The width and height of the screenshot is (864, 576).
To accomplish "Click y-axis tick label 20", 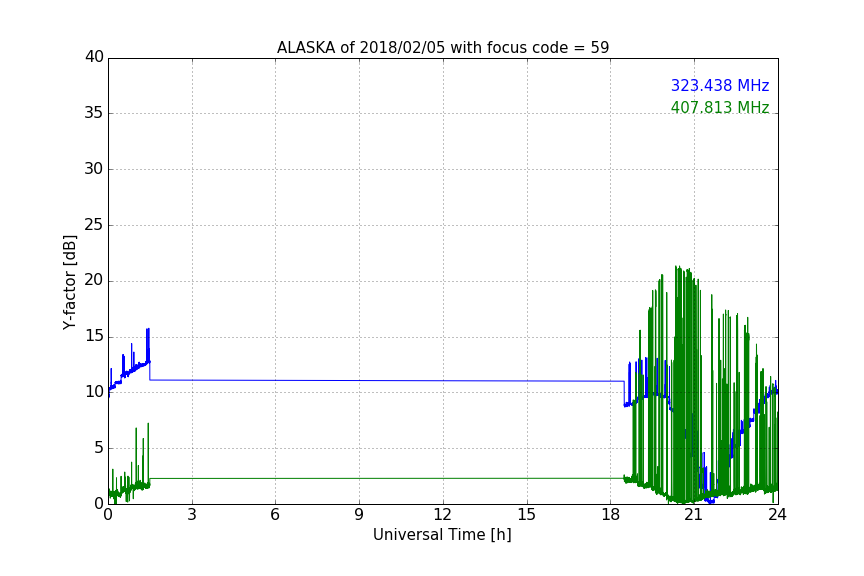I will tap(94, 281).
